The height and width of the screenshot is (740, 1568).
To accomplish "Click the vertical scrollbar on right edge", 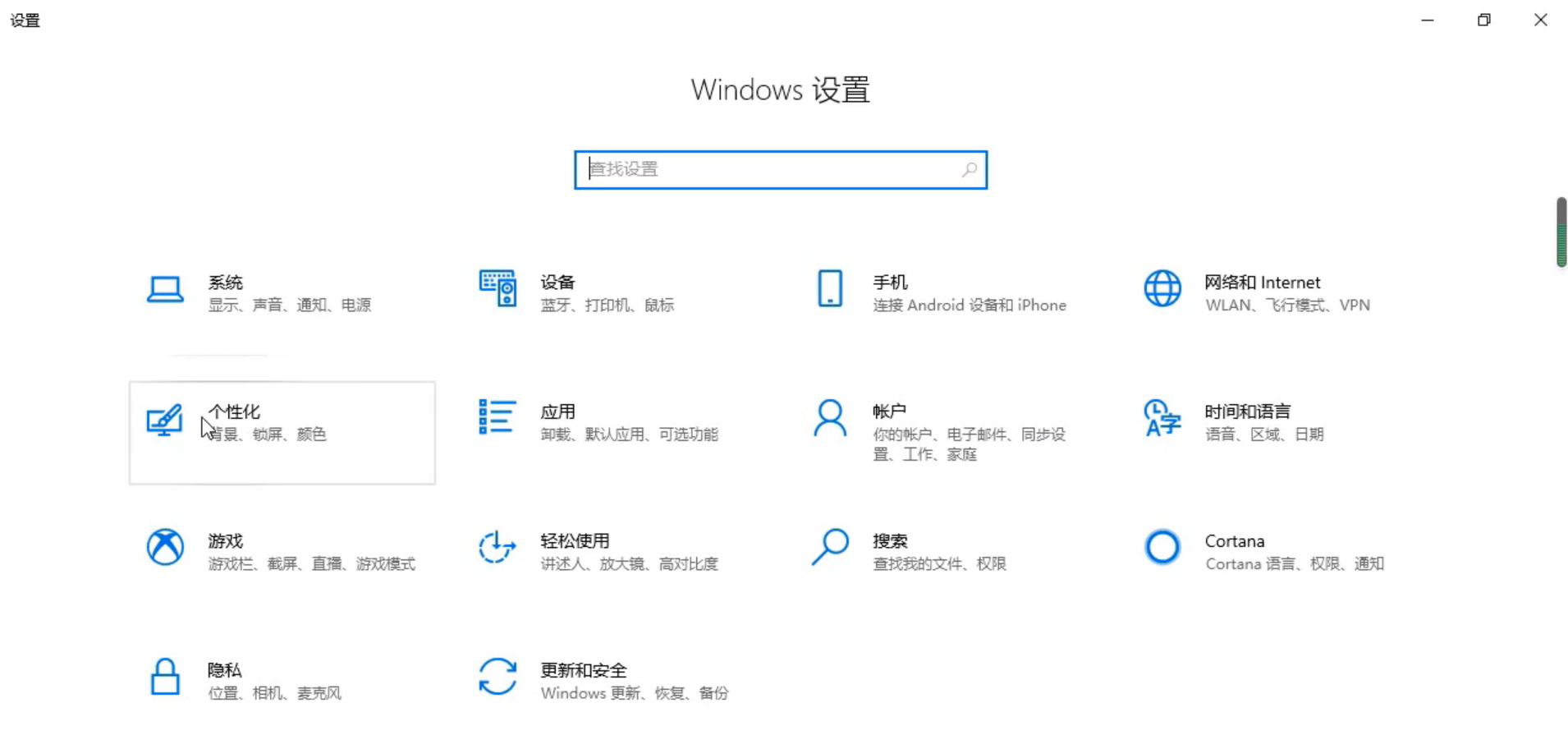I will point(1562,232).
